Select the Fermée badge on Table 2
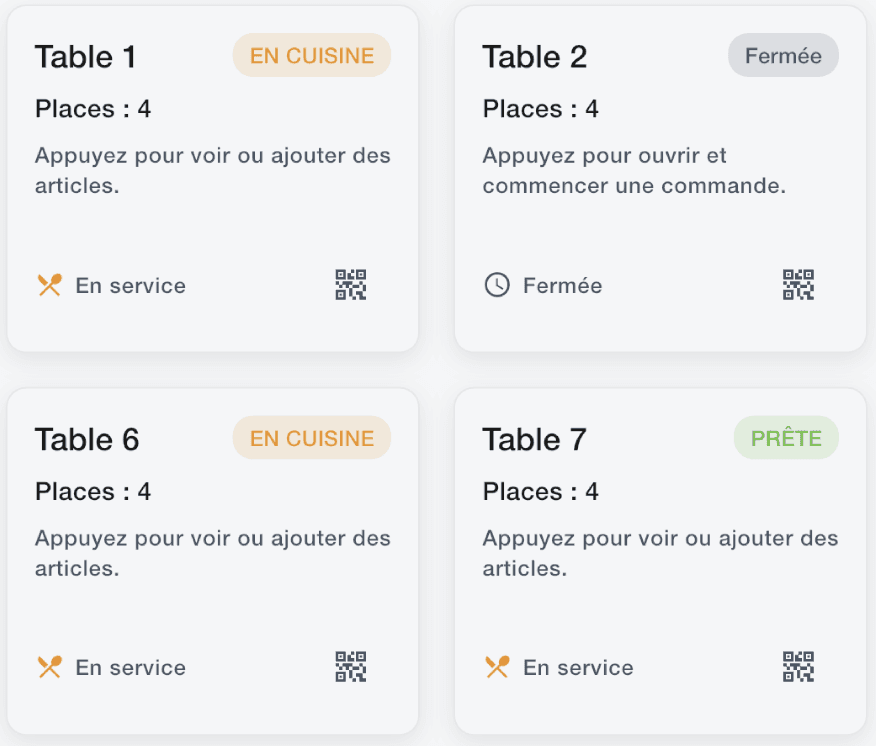Viewport: 876px width, 746px height. (783, 55)
